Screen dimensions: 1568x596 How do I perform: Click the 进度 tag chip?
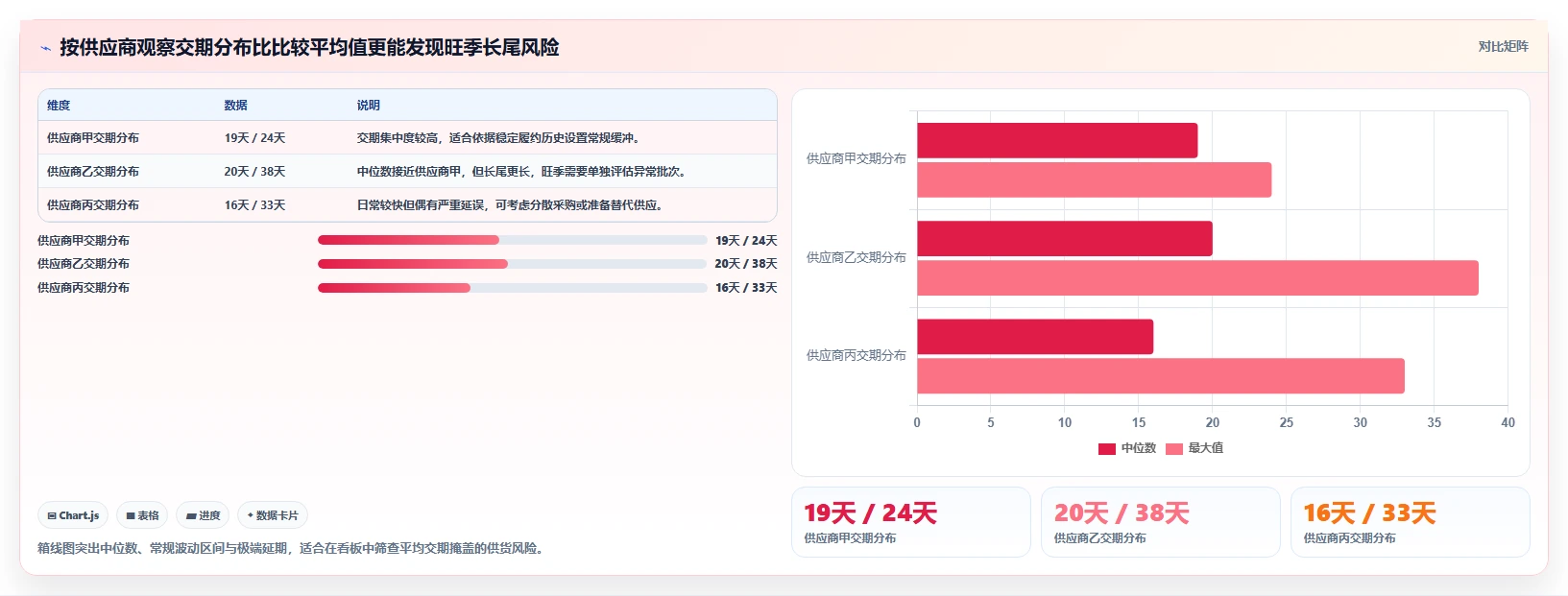click(203, 515)
